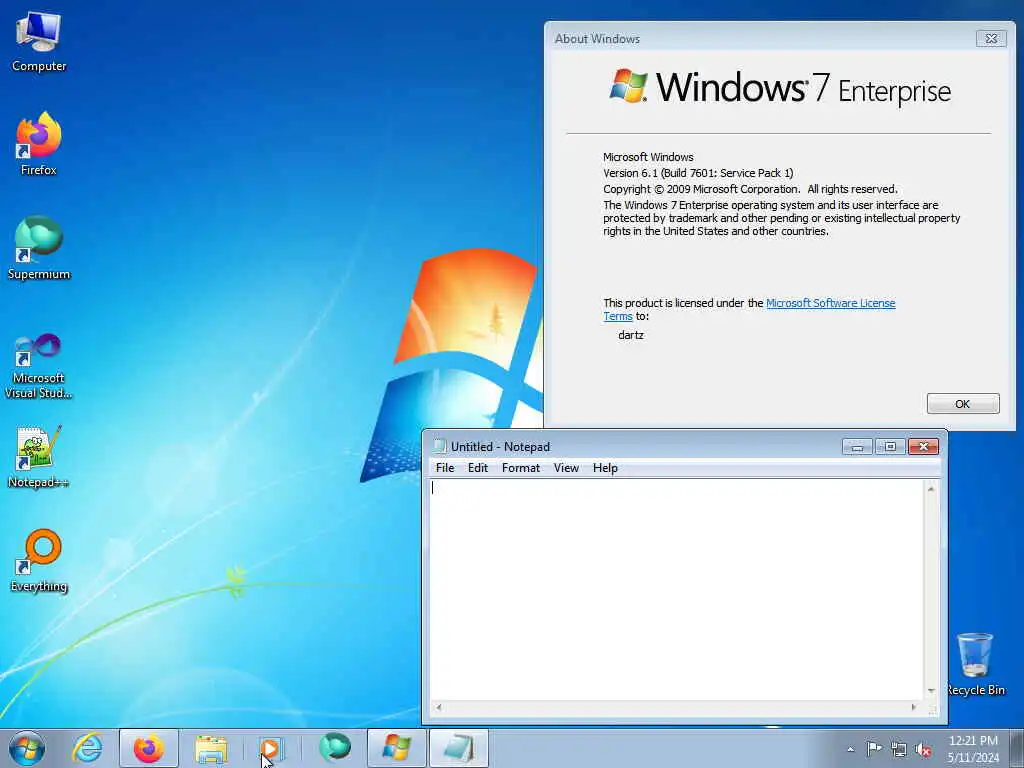Viewport: 1024px width, 768px height.
Task: Click the Show desktop strip
Action: 1017,749
